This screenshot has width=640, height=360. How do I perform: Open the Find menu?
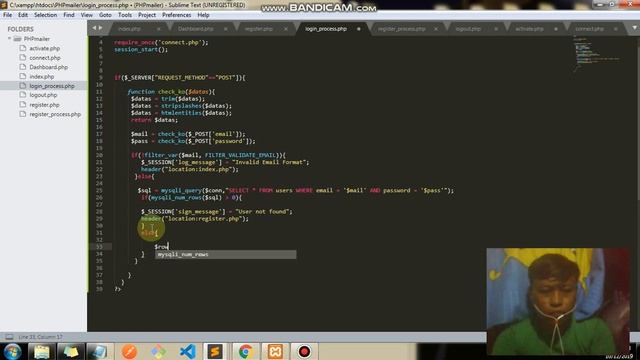(69, 15)
